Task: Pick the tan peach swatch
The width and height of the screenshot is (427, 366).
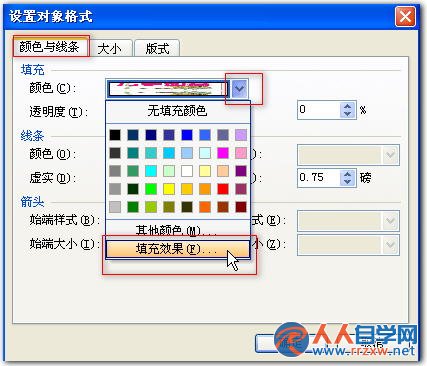Action: [223, 171]
